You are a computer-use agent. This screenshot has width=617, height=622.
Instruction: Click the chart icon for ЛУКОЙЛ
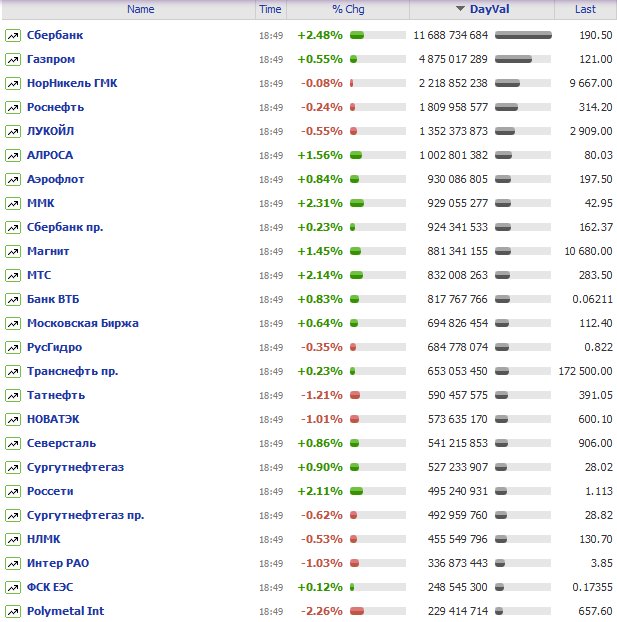point(13,131)
